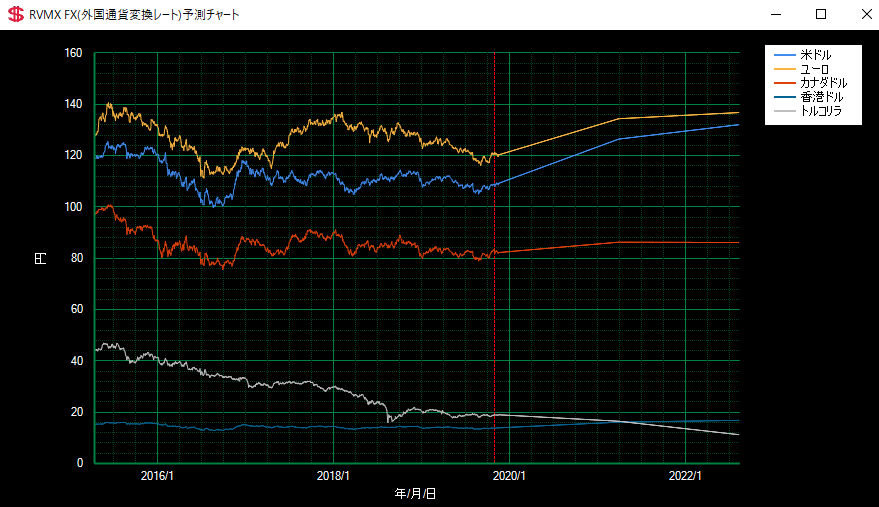Click the 0 value on the y-axis
This screenshot has width=879, height=507.
point(79,463)
